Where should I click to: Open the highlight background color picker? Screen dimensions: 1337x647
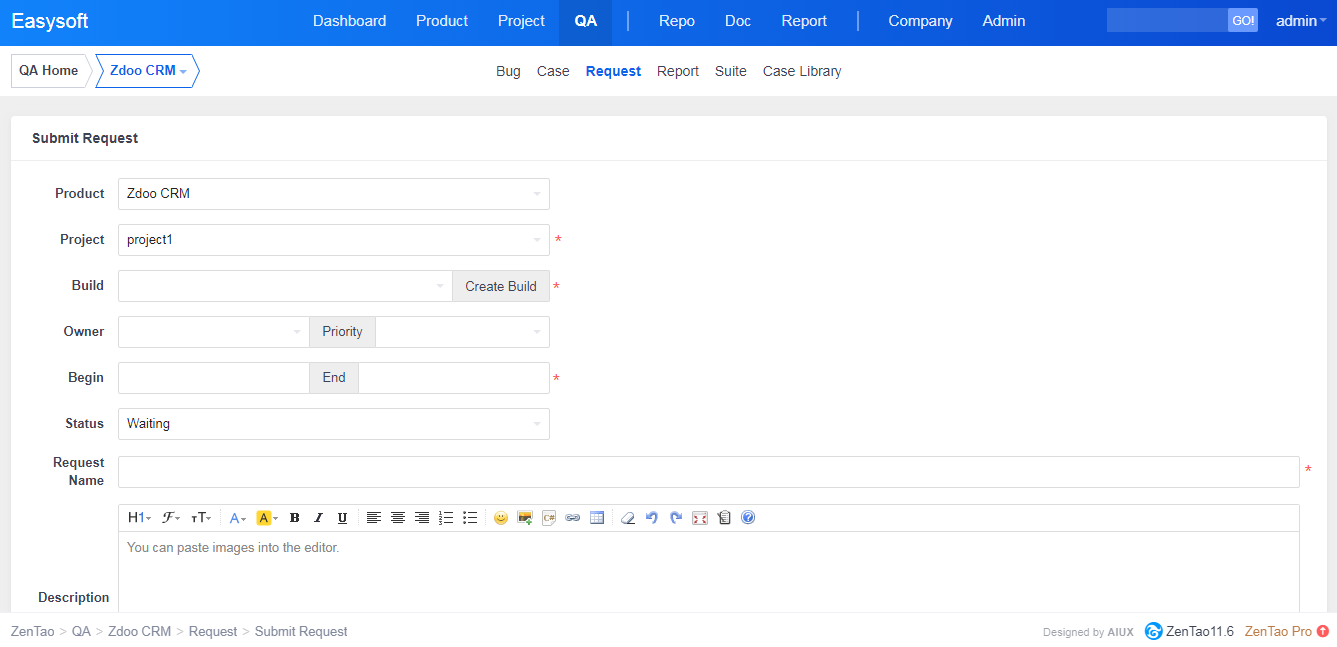(266, 518)
